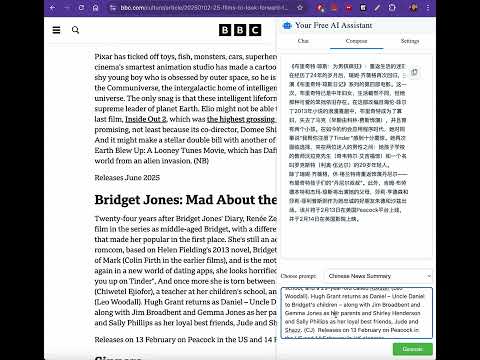Reload the current BBC page
The image size is (480, 360).
click(81, 8)
